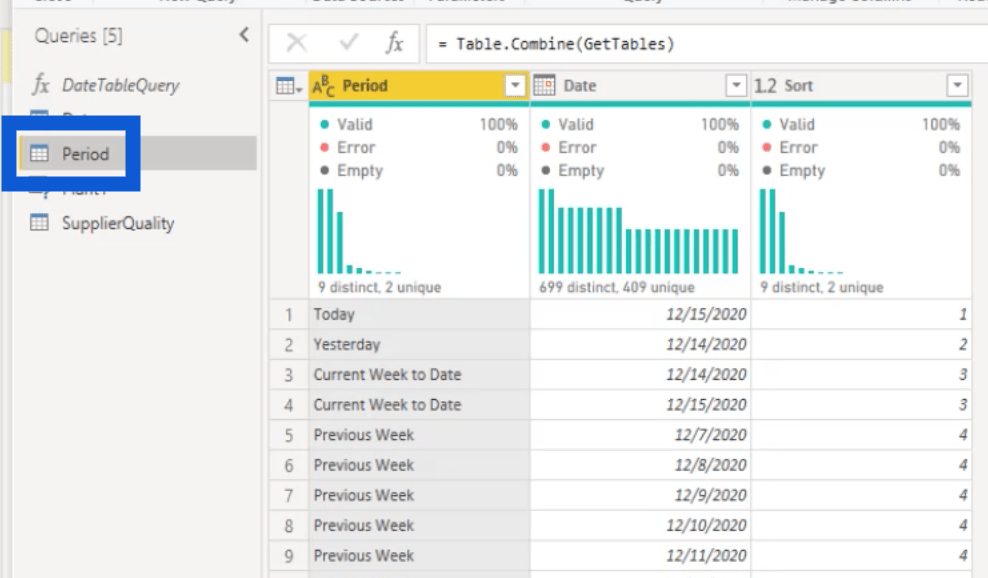The height and width of the screenshot is (578, 988).
Task: Select the 'Today' cell in row 1
Action: (x=419, y=314)
